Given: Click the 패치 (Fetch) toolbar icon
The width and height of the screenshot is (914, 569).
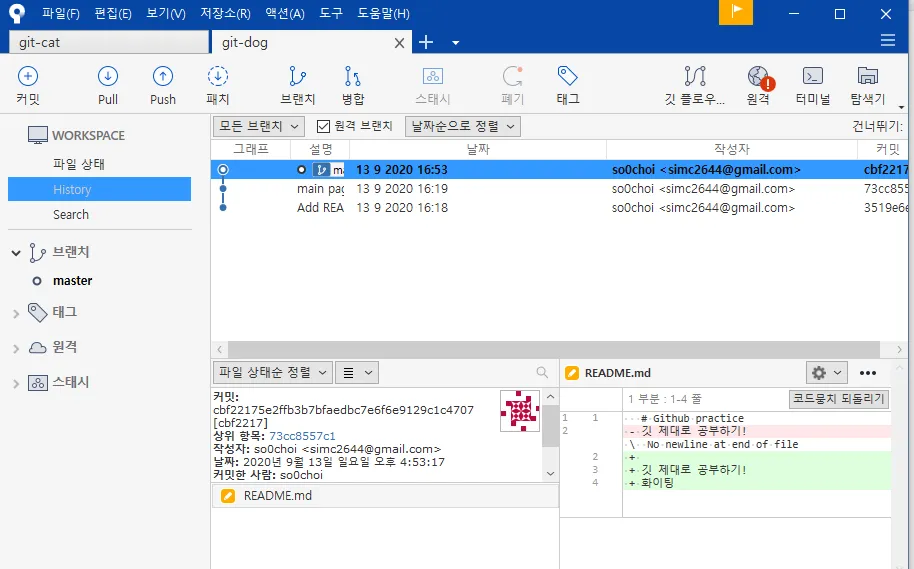Looking at the screenshot, I should coord(218,85).
